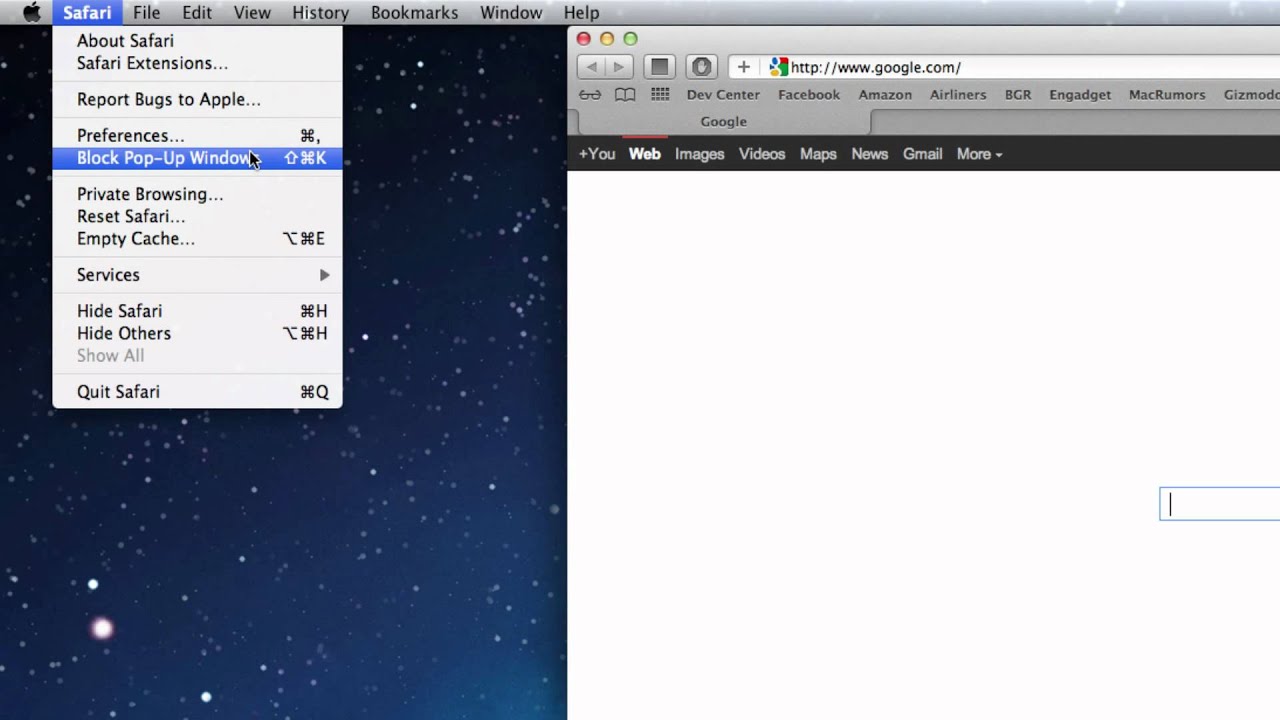Show all bookmarks book icon
This screenshot has height=720, width=1280.
click(x=625, y=95)
